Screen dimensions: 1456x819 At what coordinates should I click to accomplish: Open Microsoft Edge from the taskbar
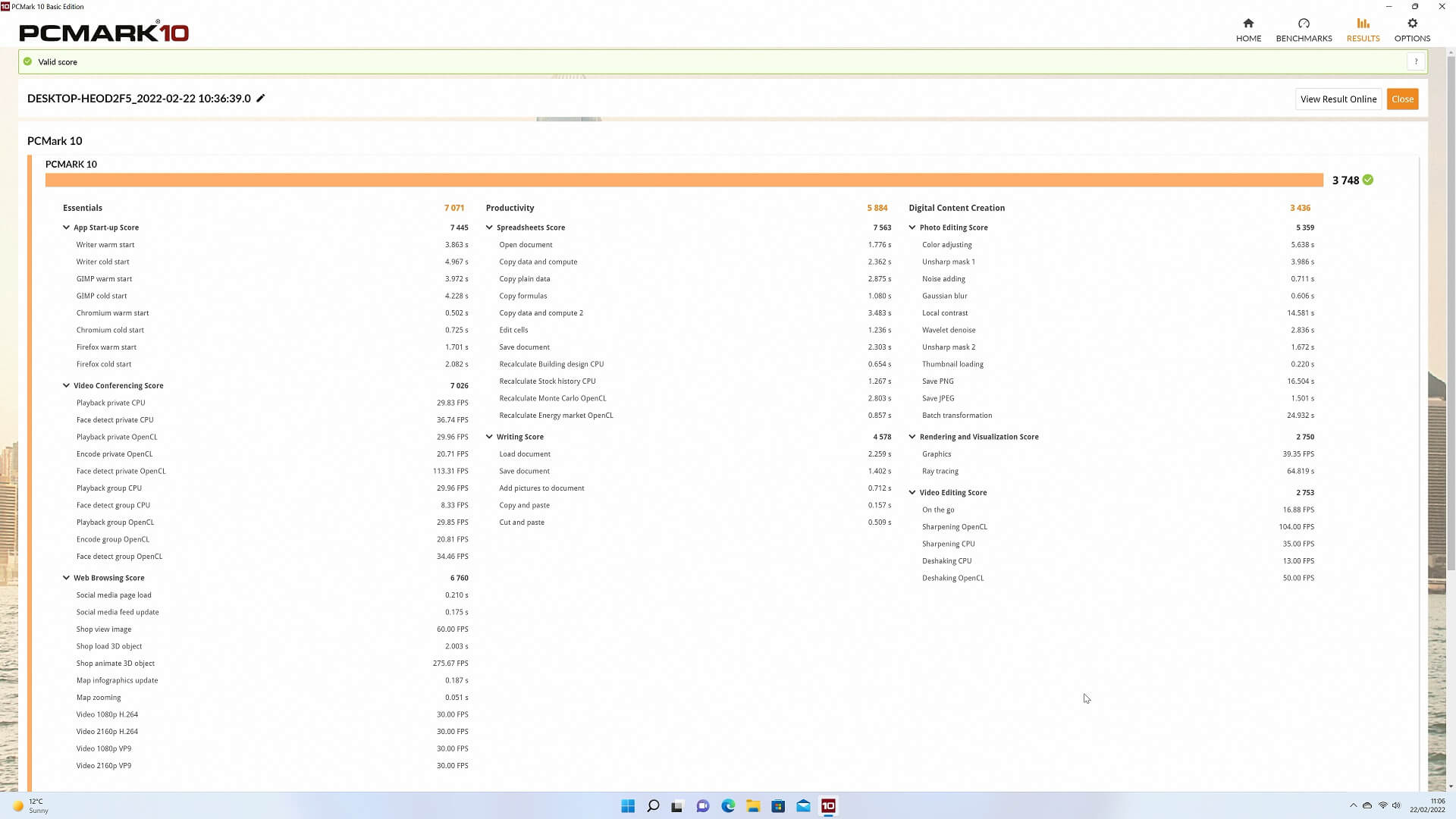point(728,805)
